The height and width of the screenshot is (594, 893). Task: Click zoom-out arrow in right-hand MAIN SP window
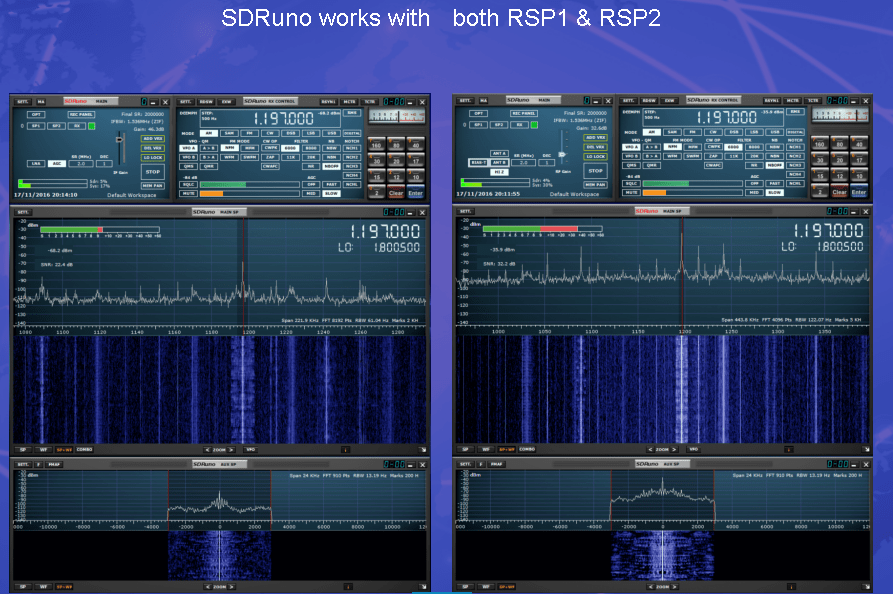point(651,449)
